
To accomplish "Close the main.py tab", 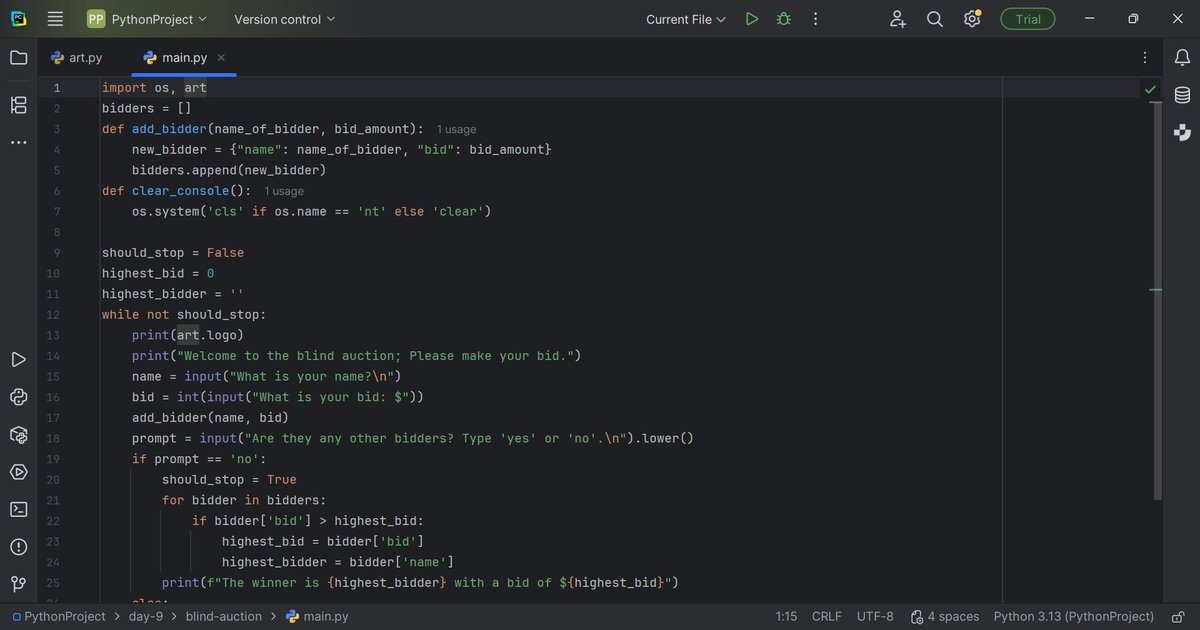I will (x=221, y=57).
